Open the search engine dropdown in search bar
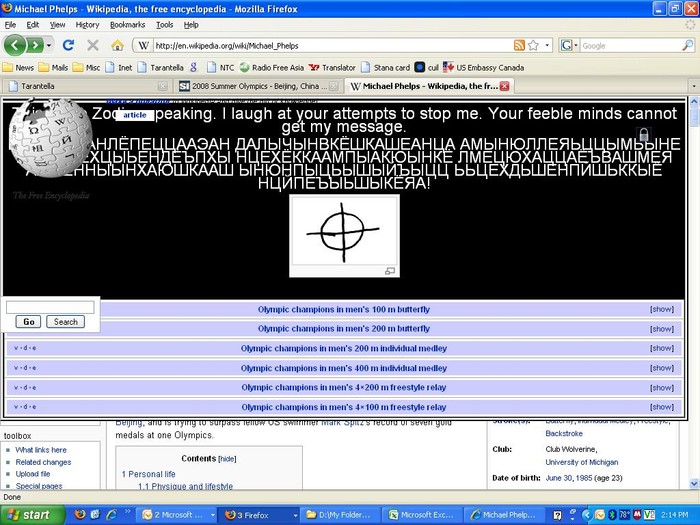Viewport: 700px width, 525px height. coord(567,45)
